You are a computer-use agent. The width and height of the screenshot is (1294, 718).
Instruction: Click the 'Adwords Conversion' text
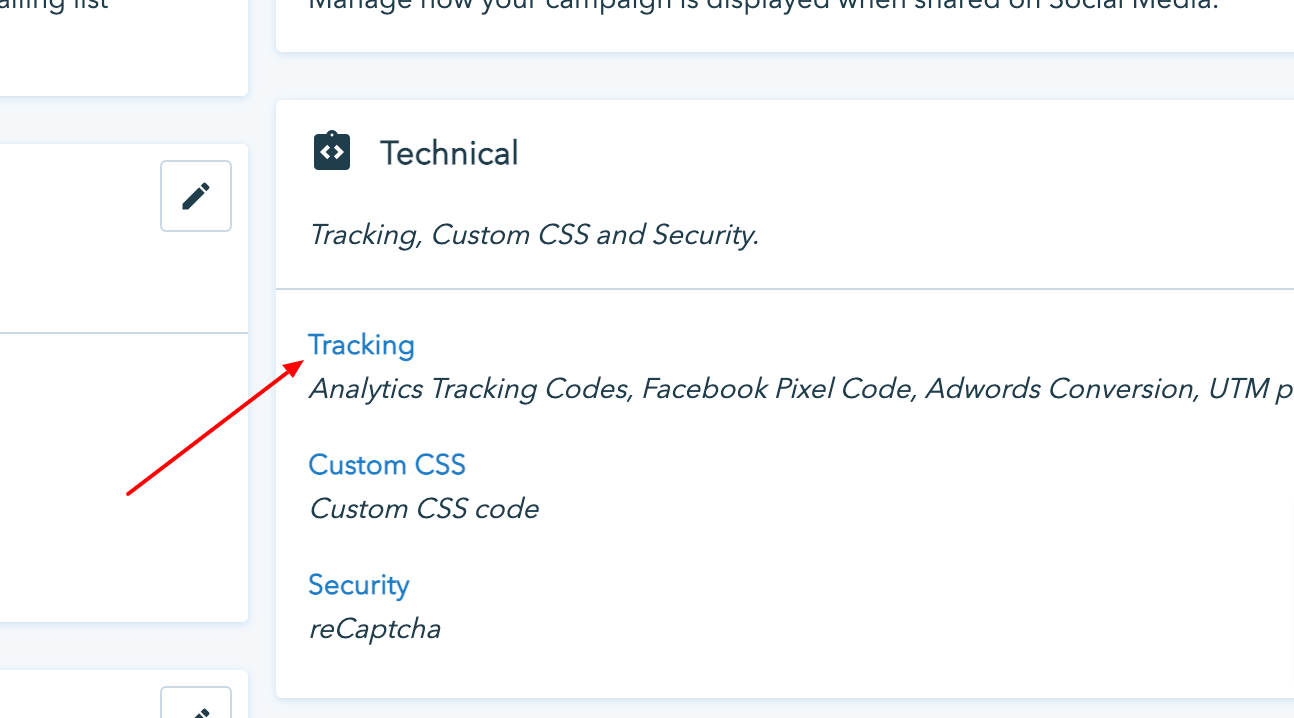(x=1059, y=389)
